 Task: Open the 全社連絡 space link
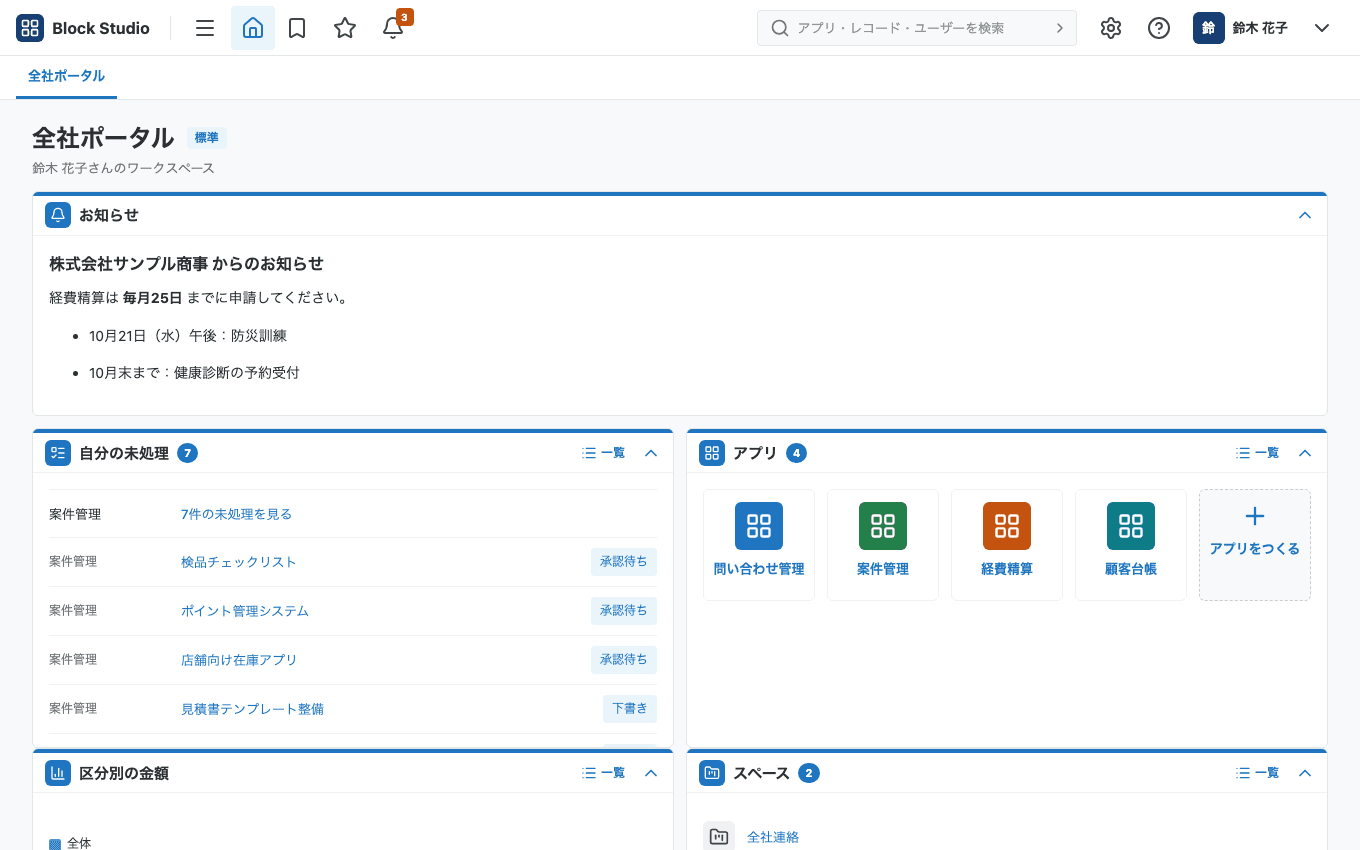tap(773, 837)
